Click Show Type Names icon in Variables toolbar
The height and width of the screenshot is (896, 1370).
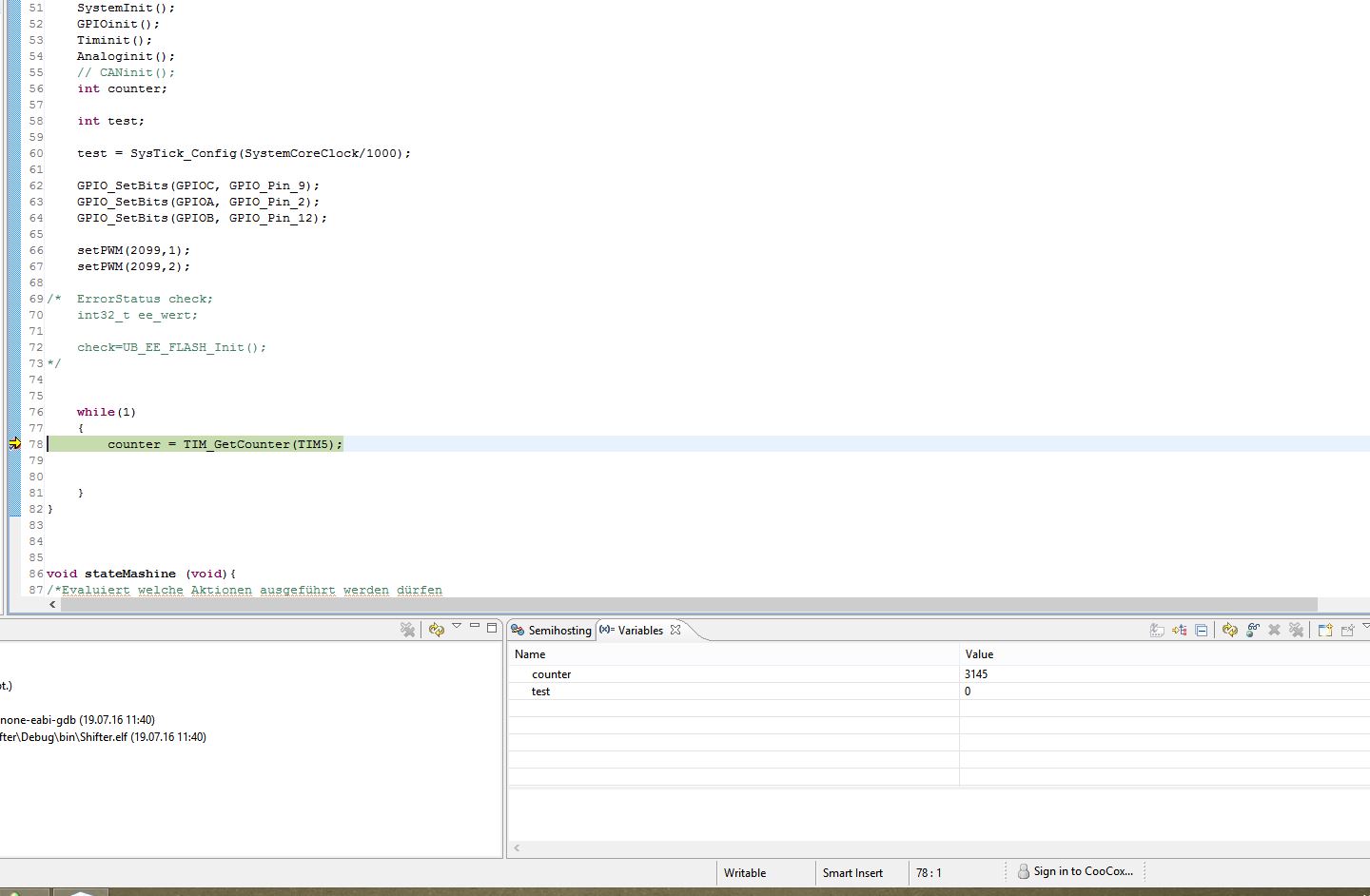click(x=1157, y=630)
